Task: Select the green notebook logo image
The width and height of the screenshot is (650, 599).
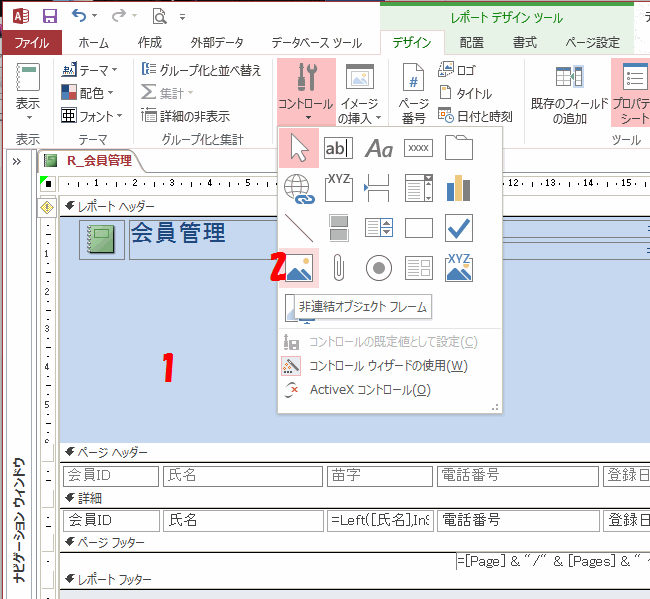Action: 102,240
